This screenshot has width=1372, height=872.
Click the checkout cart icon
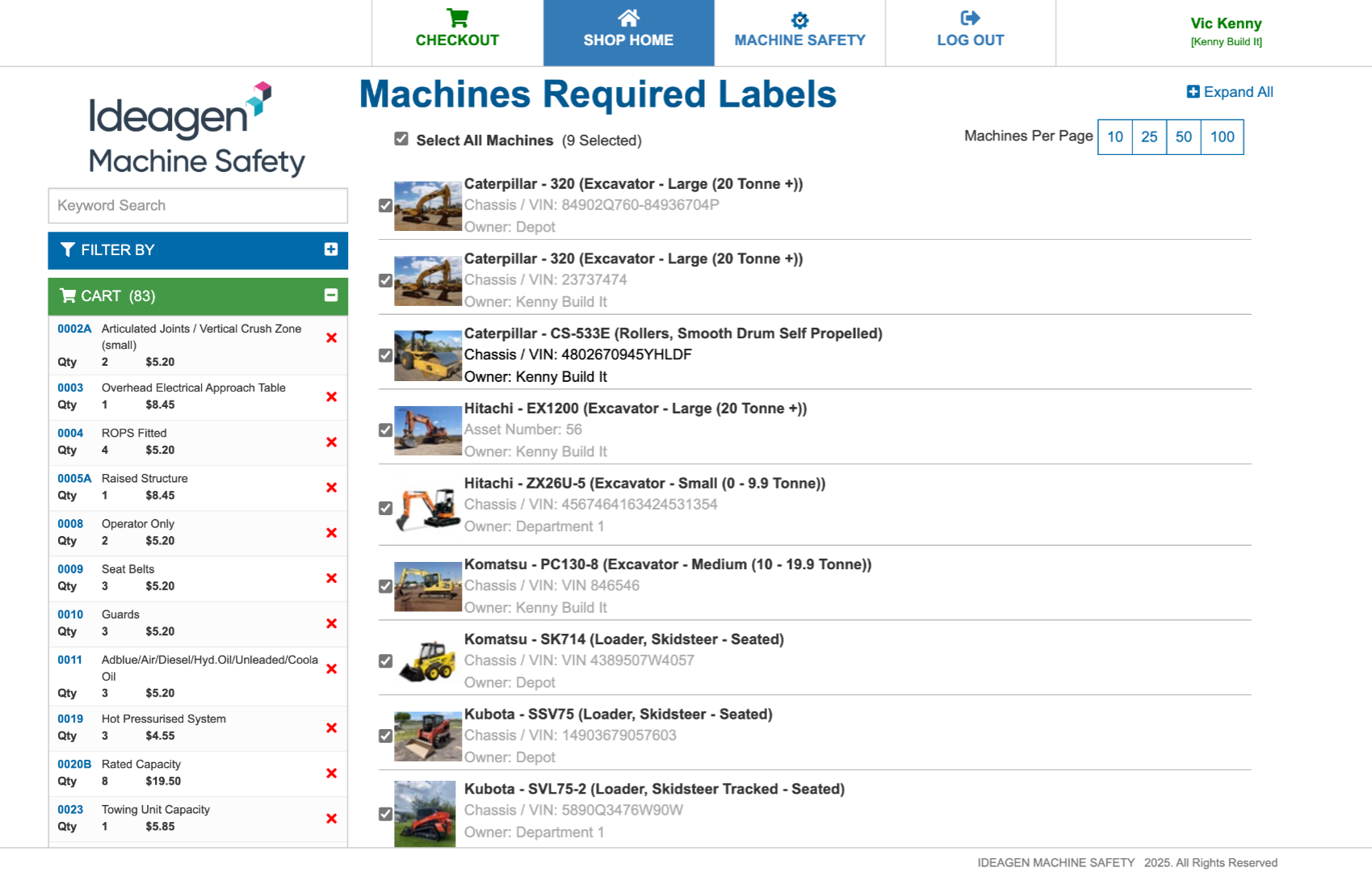457,18
